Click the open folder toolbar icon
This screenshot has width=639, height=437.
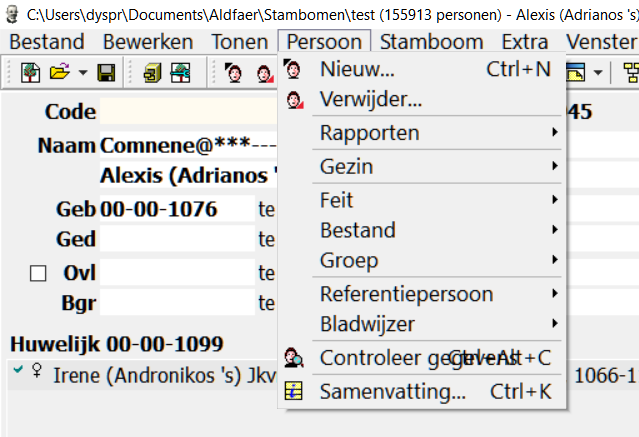pyautogui.click(x=59, y=72)
